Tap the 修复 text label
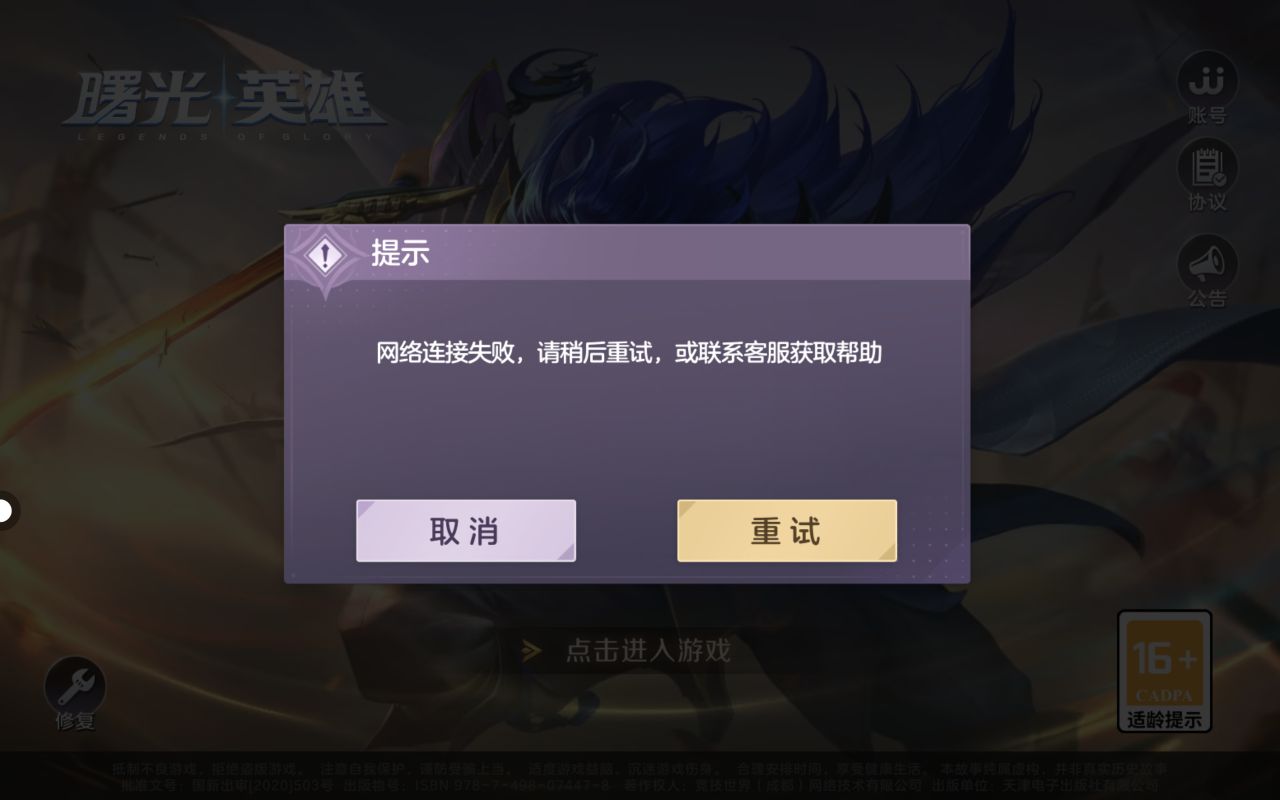 click(75, 721)
